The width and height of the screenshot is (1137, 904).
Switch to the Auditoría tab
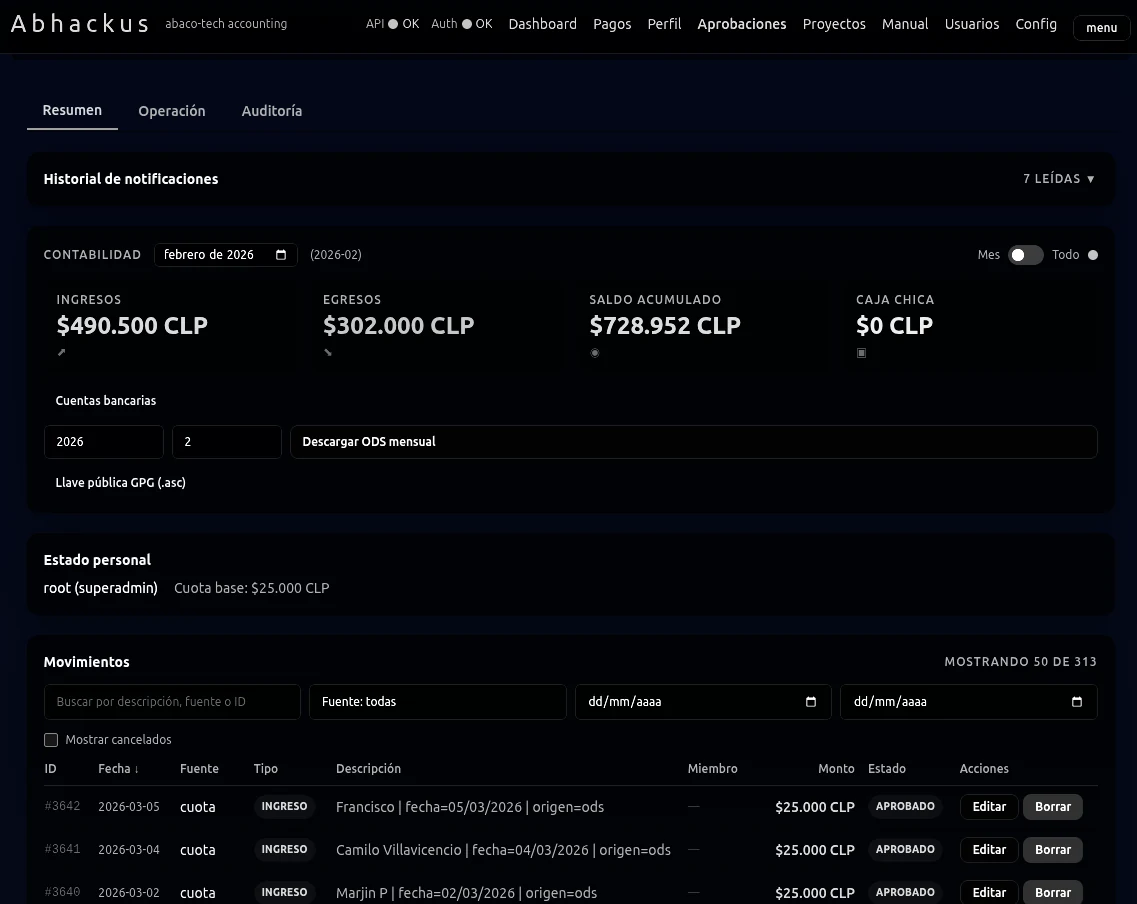(271, 111)
